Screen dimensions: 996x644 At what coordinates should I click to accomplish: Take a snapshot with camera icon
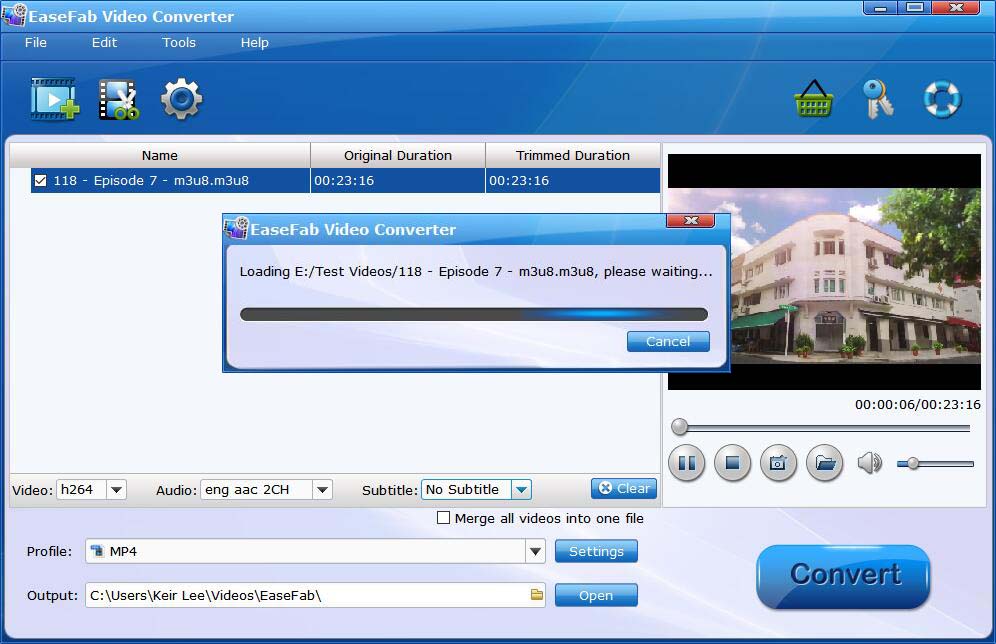(x=778, y=463)
